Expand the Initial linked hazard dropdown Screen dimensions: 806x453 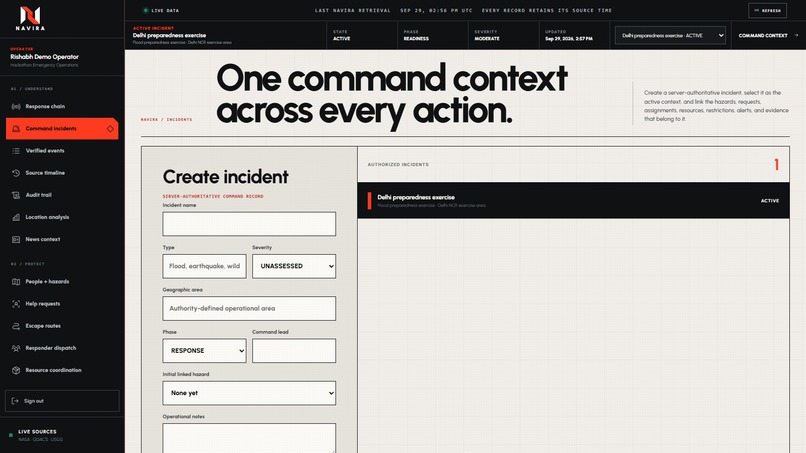pyautogui.click(x=249, y=393)
